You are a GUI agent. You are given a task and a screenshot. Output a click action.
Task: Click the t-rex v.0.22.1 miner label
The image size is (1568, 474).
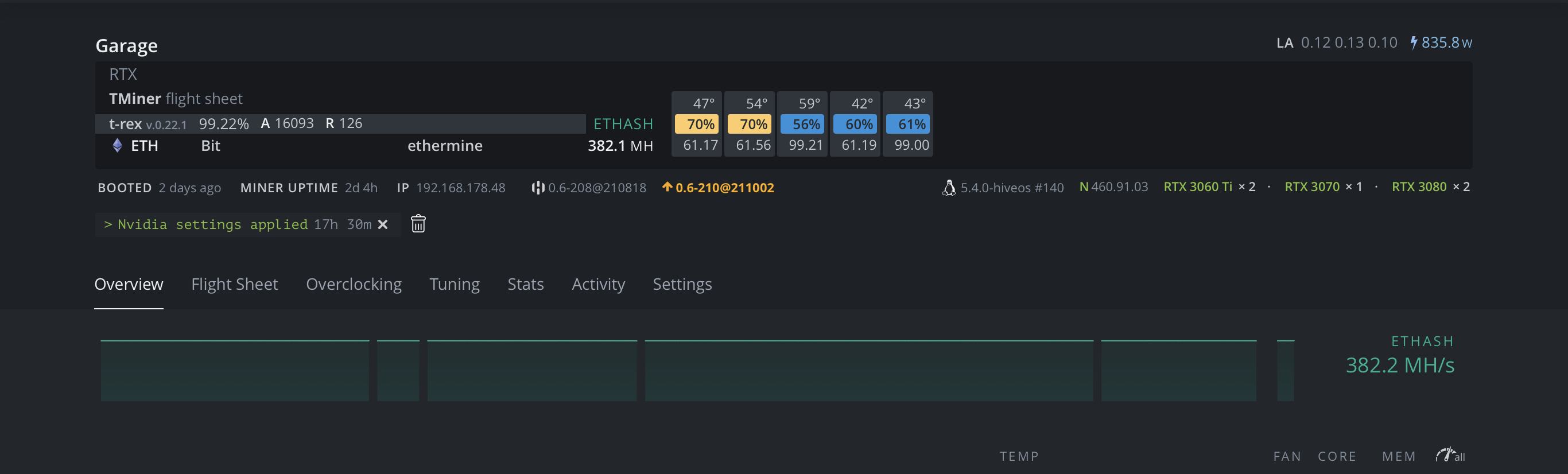[x=148, y=124]
